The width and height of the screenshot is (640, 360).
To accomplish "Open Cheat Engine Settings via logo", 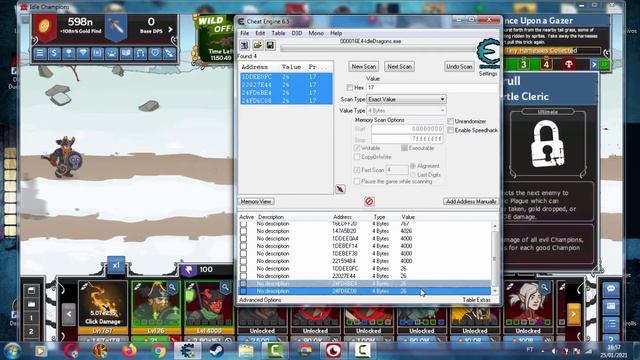I will point(488,54).
